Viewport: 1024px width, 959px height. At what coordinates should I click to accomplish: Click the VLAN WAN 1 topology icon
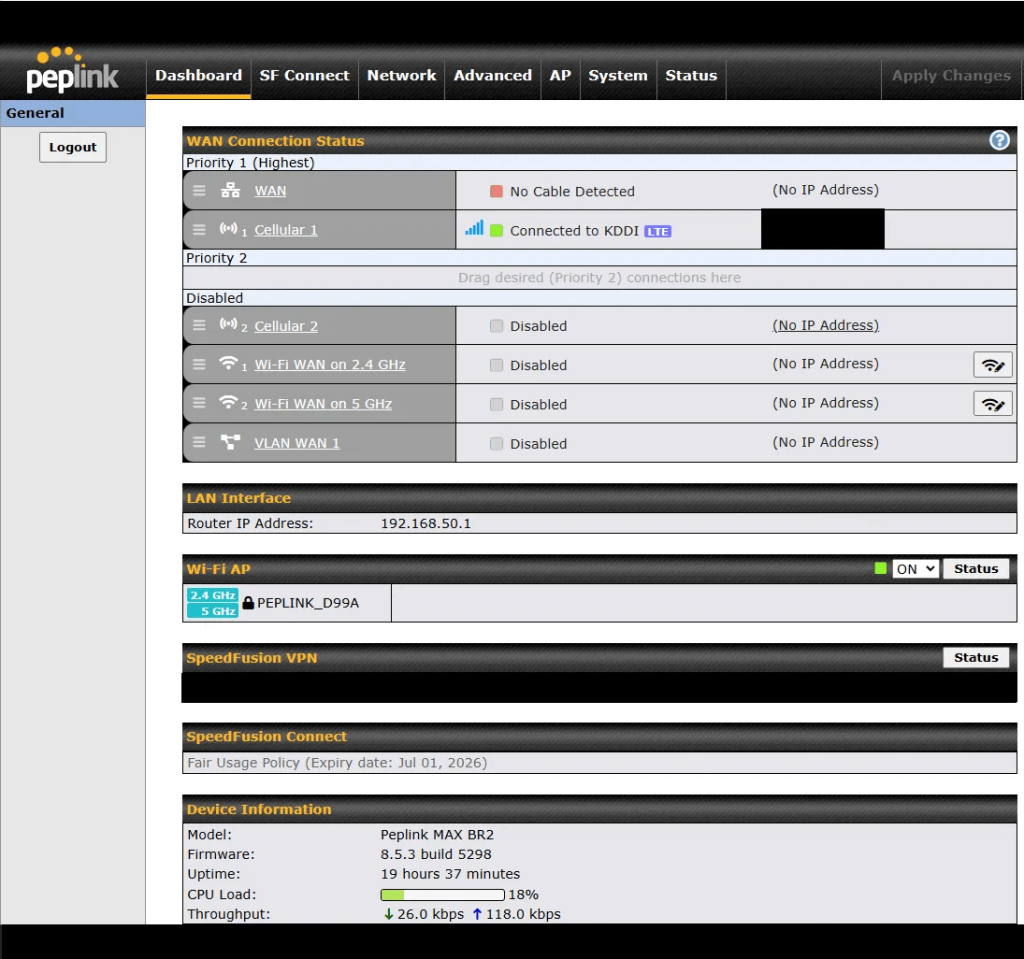pyautogui.click(x=230, y=443)
